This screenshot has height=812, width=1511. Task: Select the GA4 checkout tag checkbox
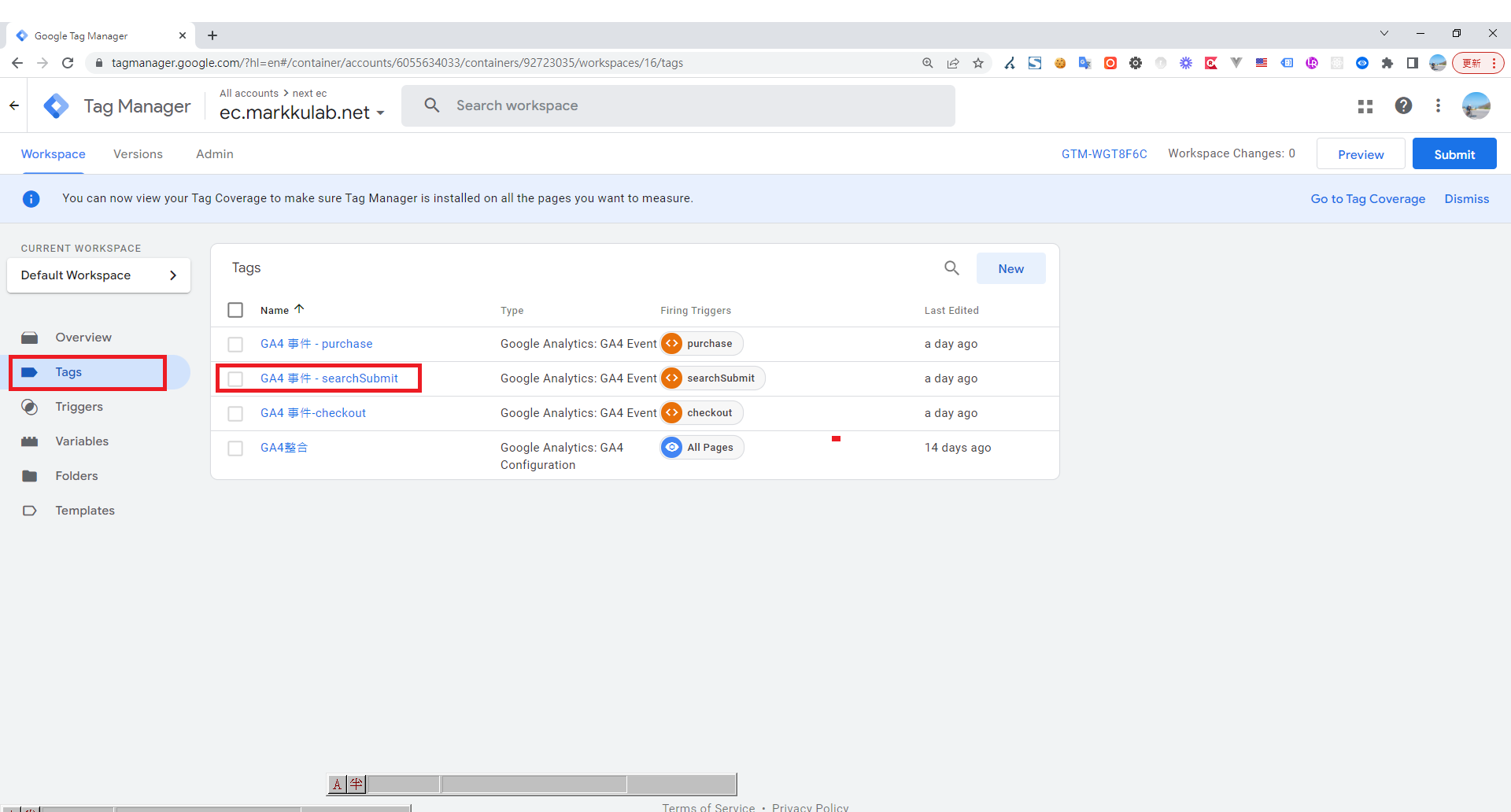tap(235, 414)
